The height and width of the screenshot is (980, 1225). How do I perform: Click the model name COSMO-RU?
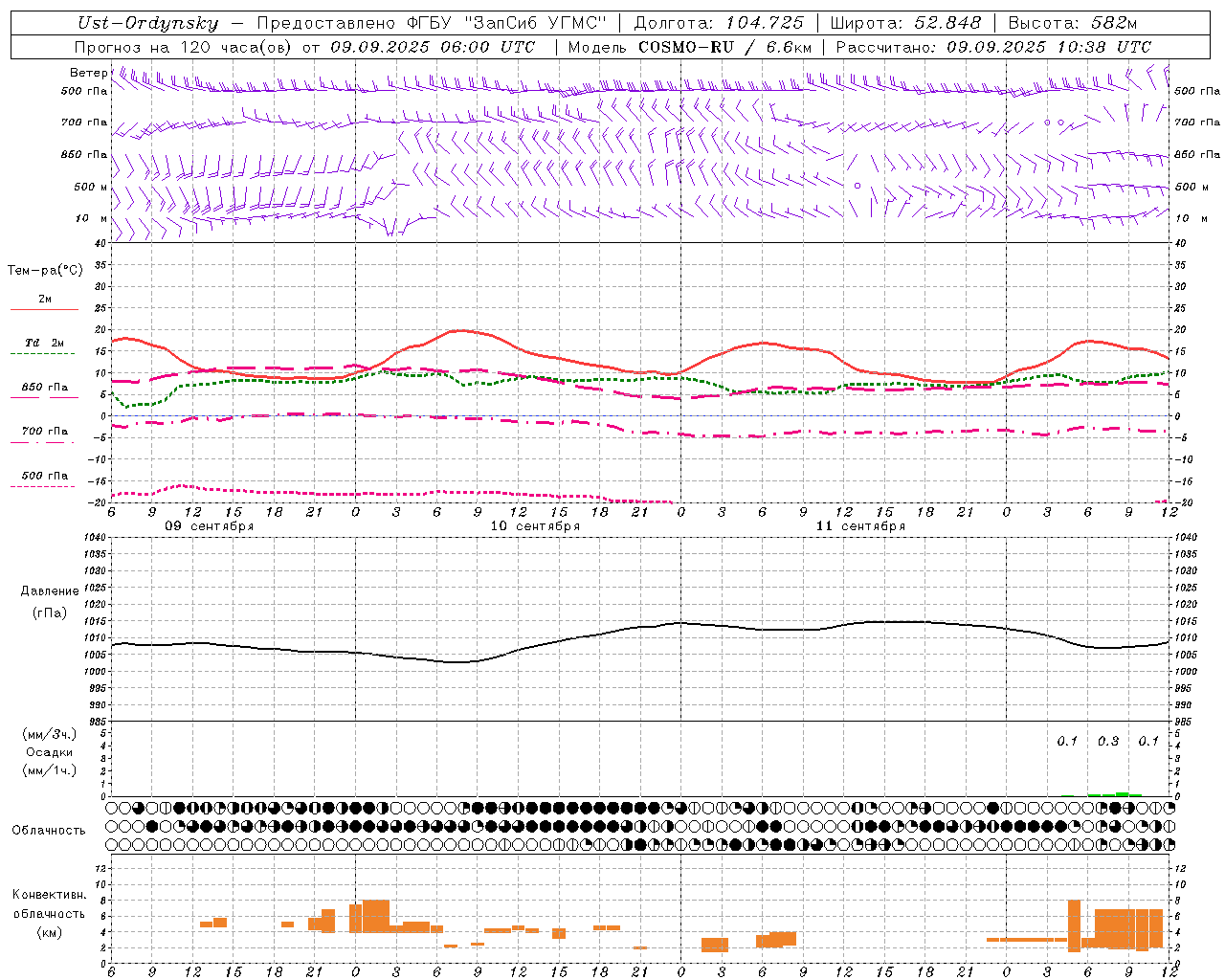(686, 46)
